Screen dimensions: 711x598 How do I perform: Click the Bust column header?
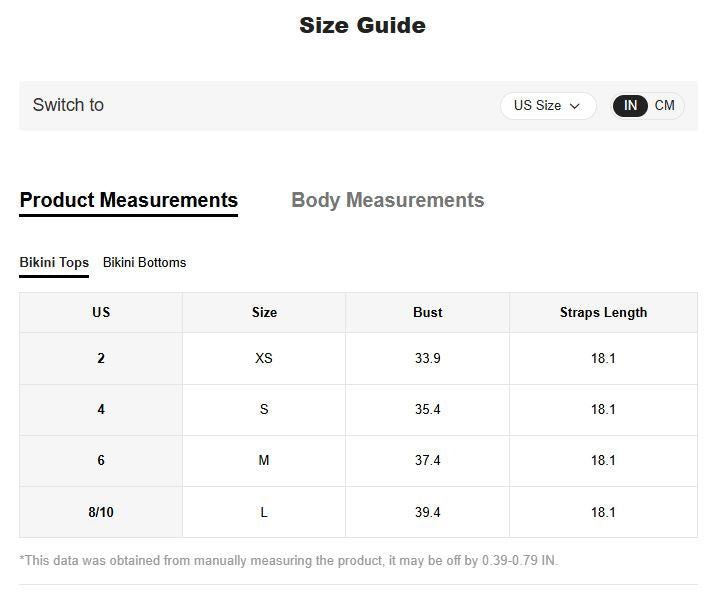(x=428, y=312)
